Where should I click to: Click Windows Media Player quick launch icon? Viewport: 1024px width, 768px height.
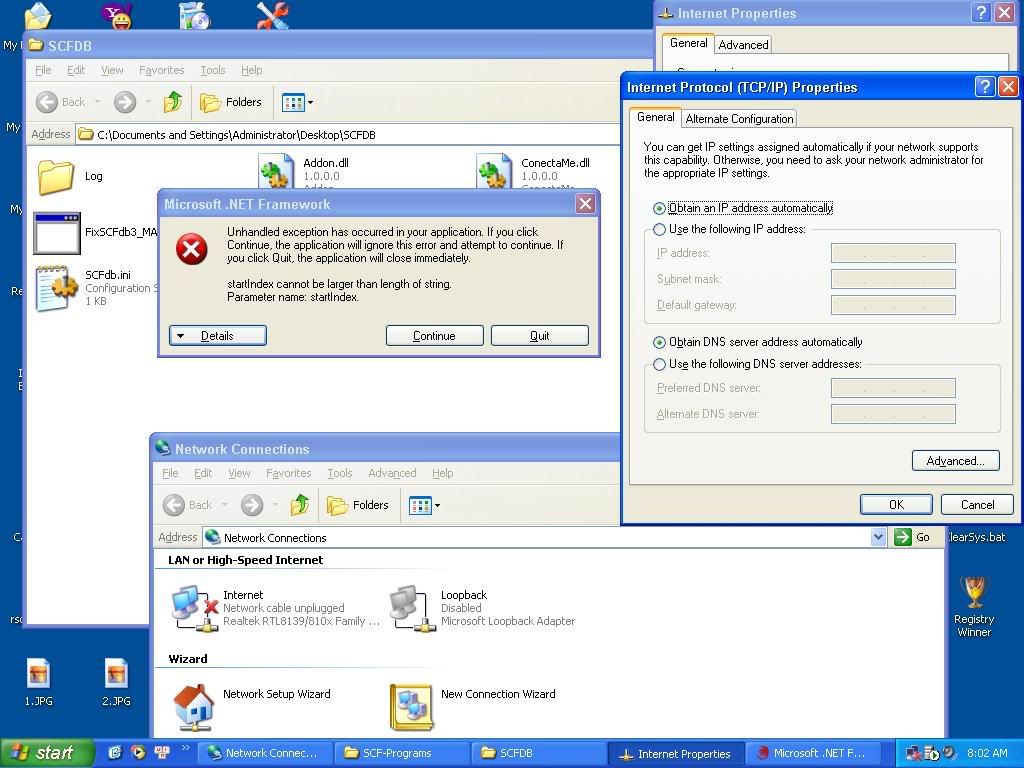pyautogui.click(x=138, y=753)
